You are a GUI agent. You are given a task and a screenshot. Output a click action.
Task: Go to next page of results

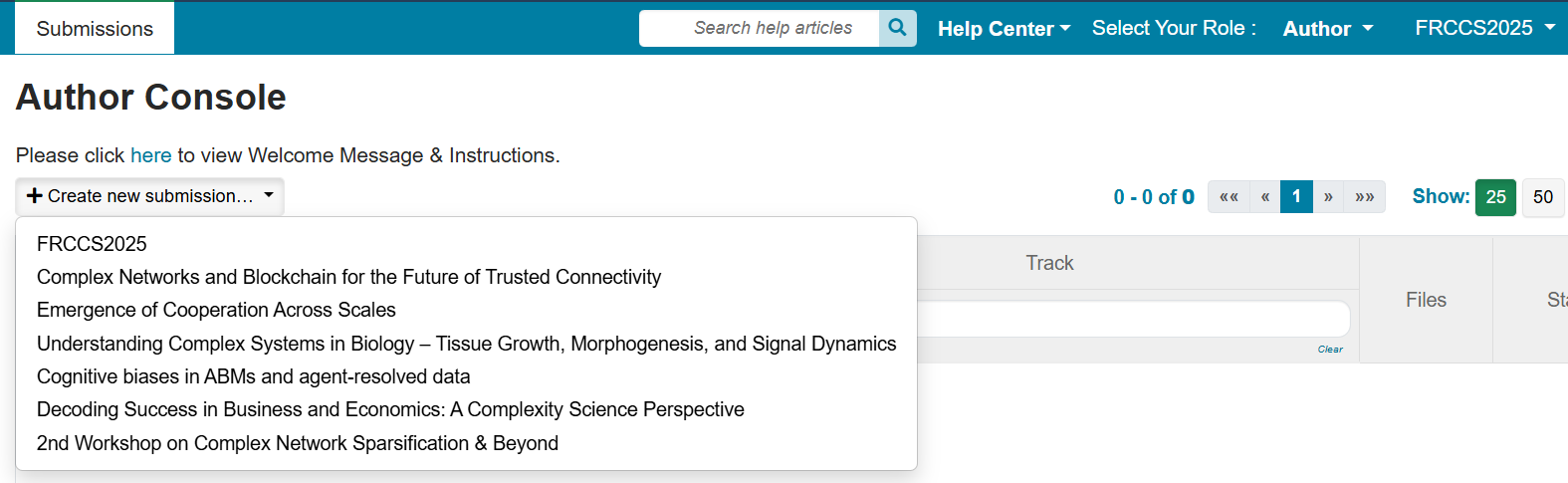click(x=1328, y=197)
